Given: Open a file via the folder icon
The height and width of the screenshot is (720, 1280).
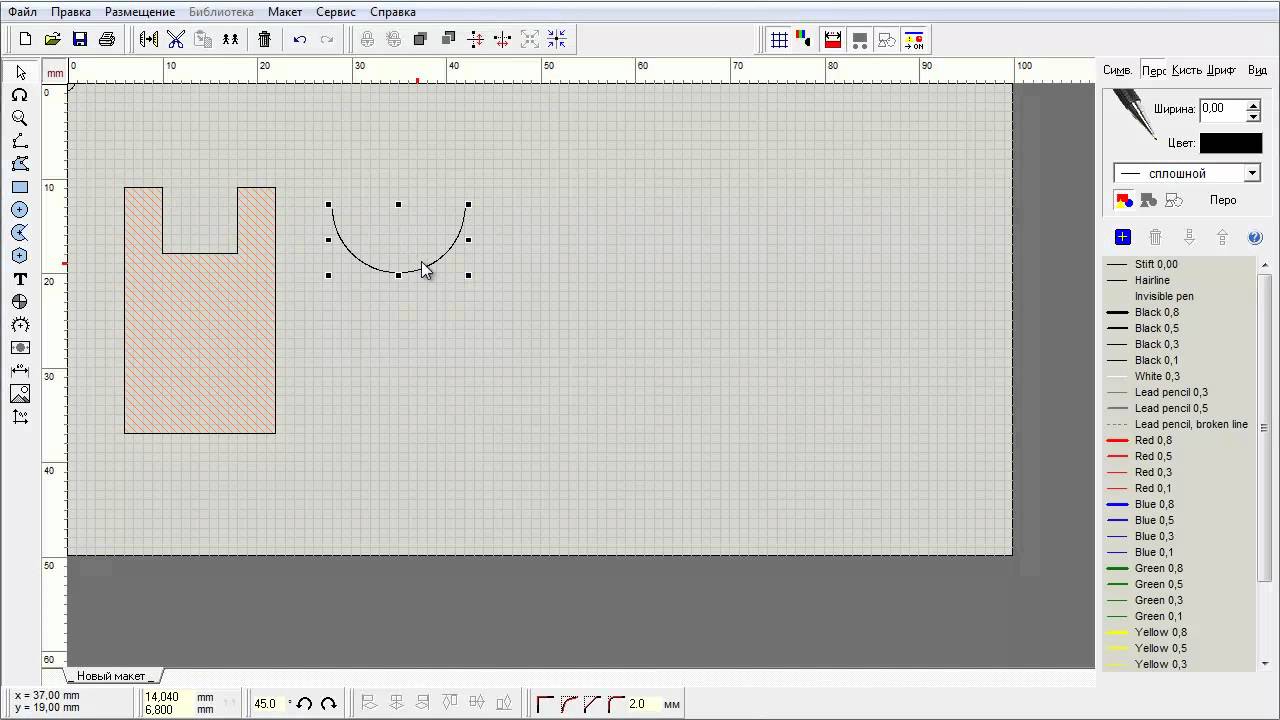Looking at the screenshot, I should click(x=53, y=39).
